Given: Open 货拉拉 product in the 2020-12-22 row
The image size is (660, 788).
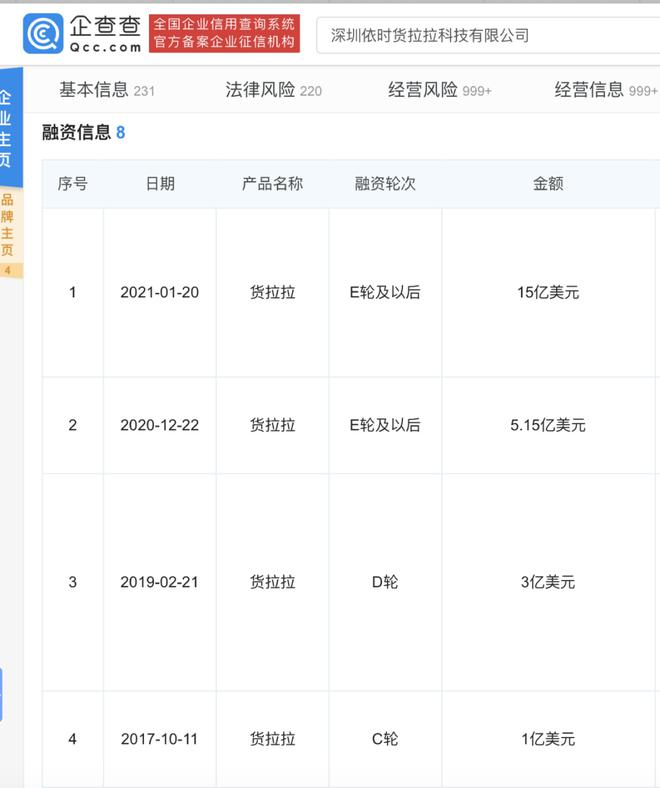Looking at the screenshot, I should 272,425.
